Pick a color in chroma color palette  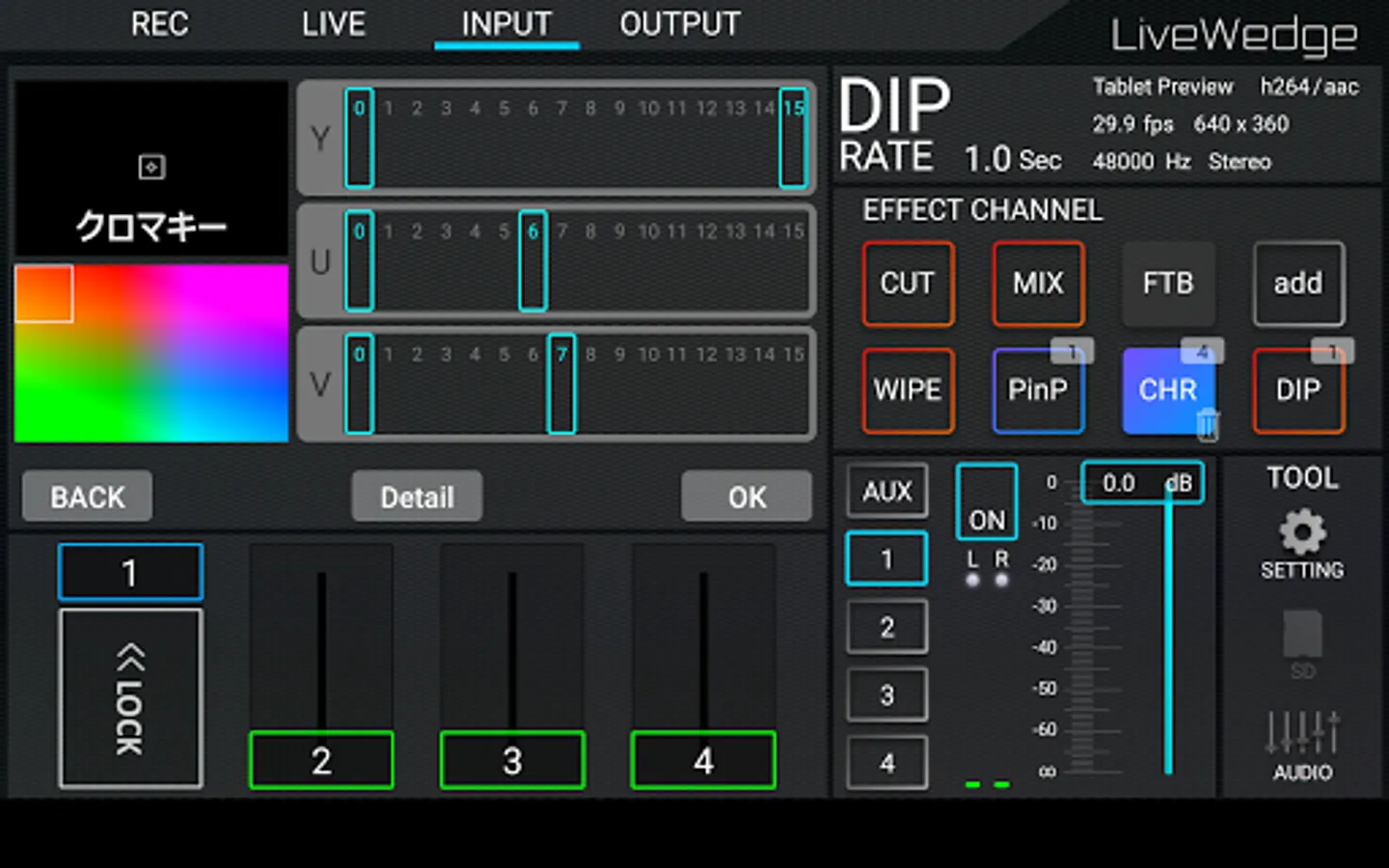(151, 353)
